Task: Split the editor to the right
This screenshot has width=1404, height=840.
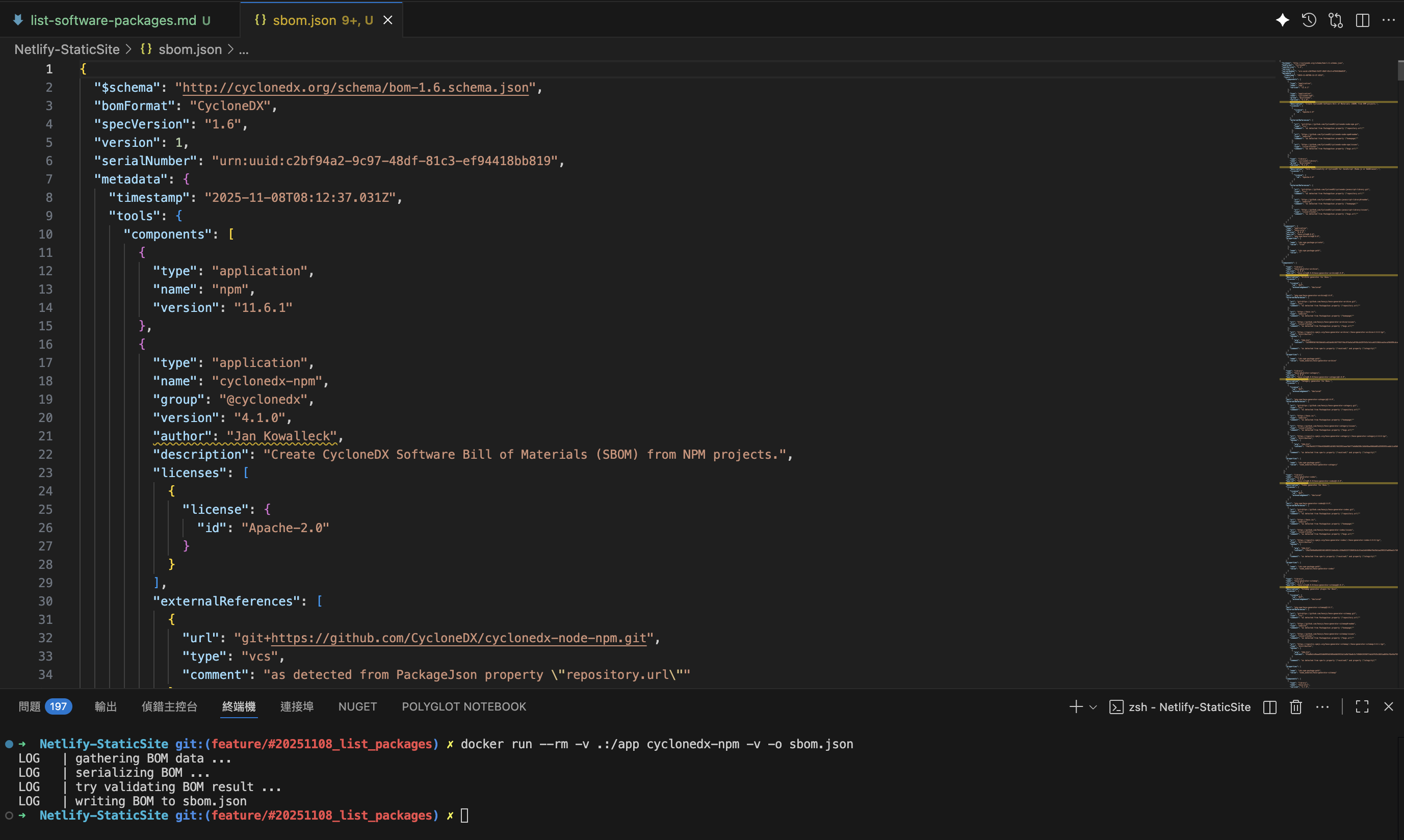Action: (1363, 20)
